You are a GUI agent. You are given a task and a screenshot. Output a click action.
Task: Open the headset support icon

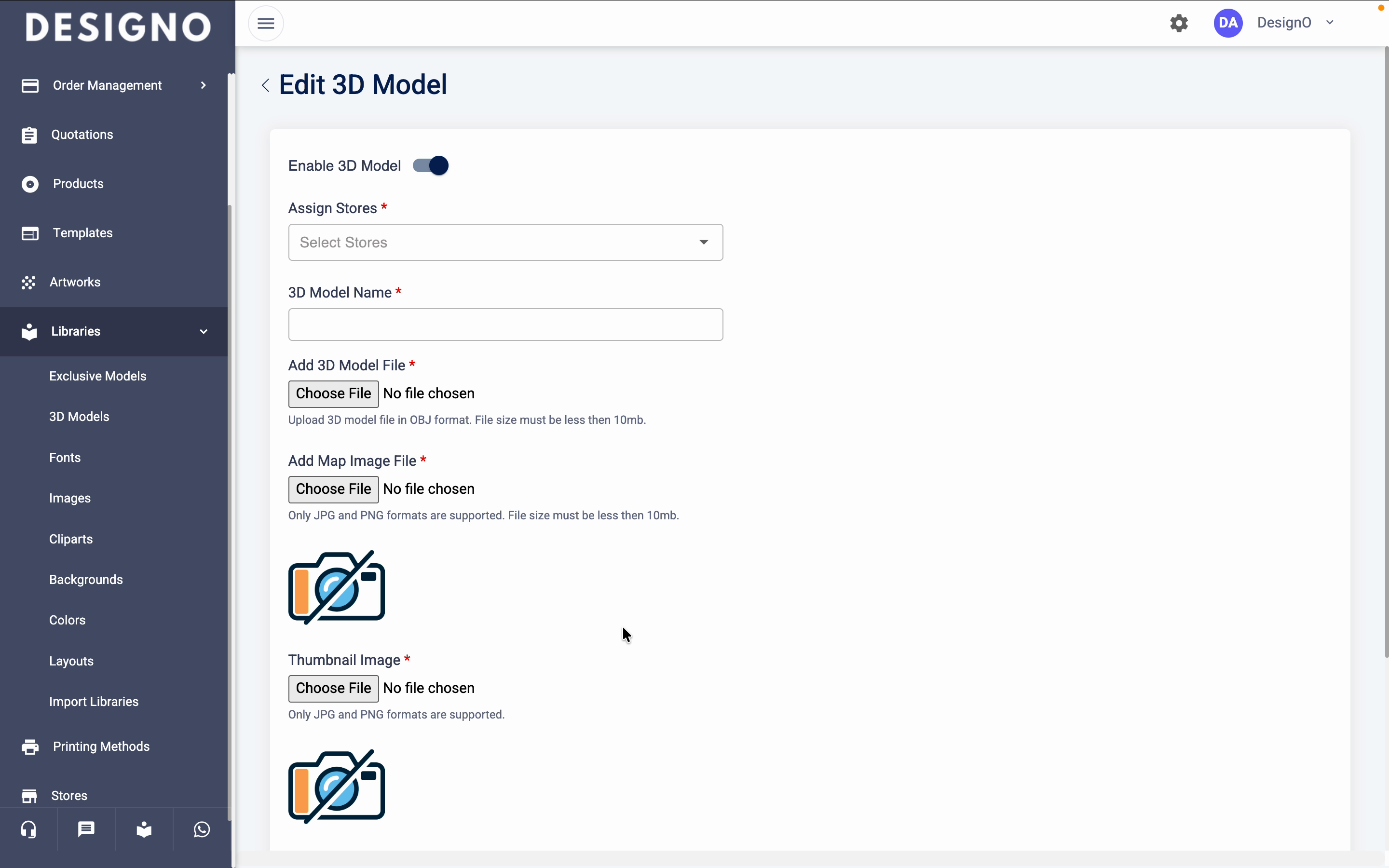point(29,829)
